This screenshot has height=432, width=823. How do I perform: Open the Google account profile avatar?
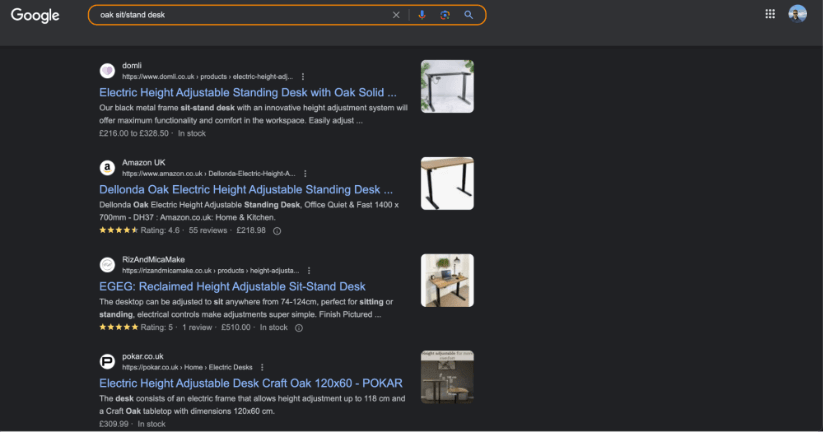coord(797,14)
